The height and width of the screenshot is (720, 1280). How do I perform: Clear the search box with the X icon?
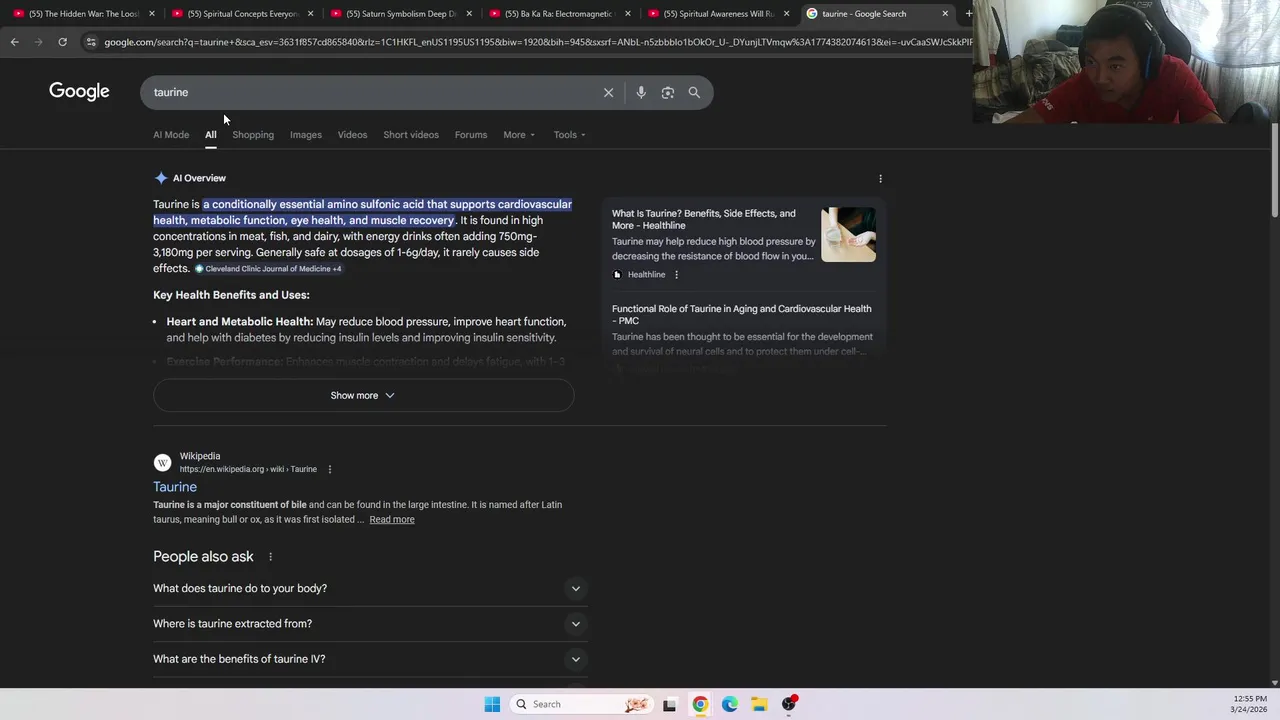pyautogui.click(x=608, y=92)
